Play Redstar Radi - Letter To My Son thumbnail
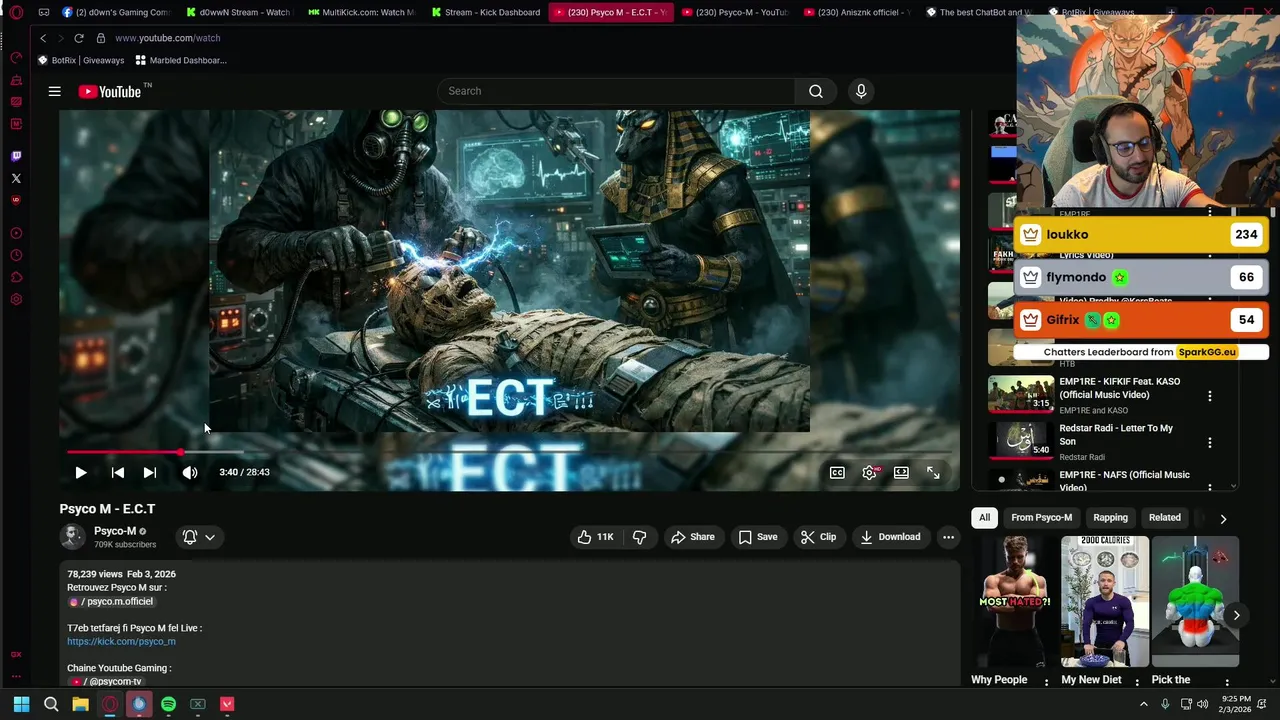Image resolution: width=1280 pixels, height=720 pixels. 1021,440
